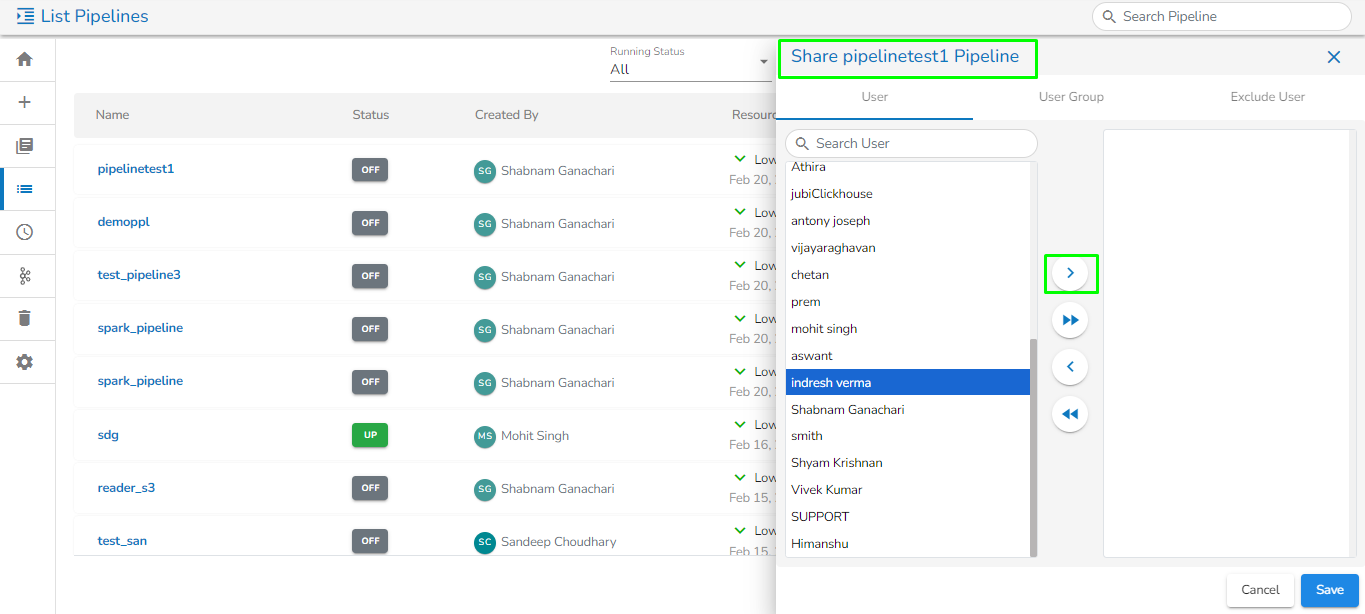Focus the Search Pipeline input field
1365x614 pixels.
click(x=1221, y=16)
